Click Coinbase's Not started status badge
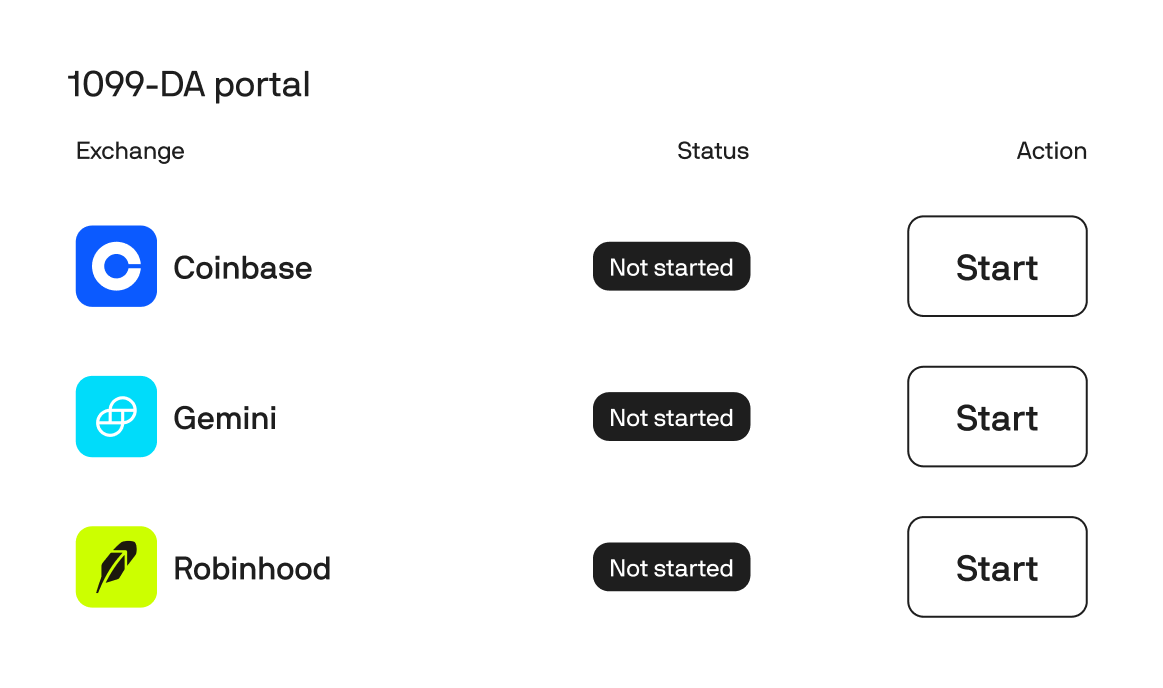The width and height of the screenshot is (1163, 688). point(671,267)
